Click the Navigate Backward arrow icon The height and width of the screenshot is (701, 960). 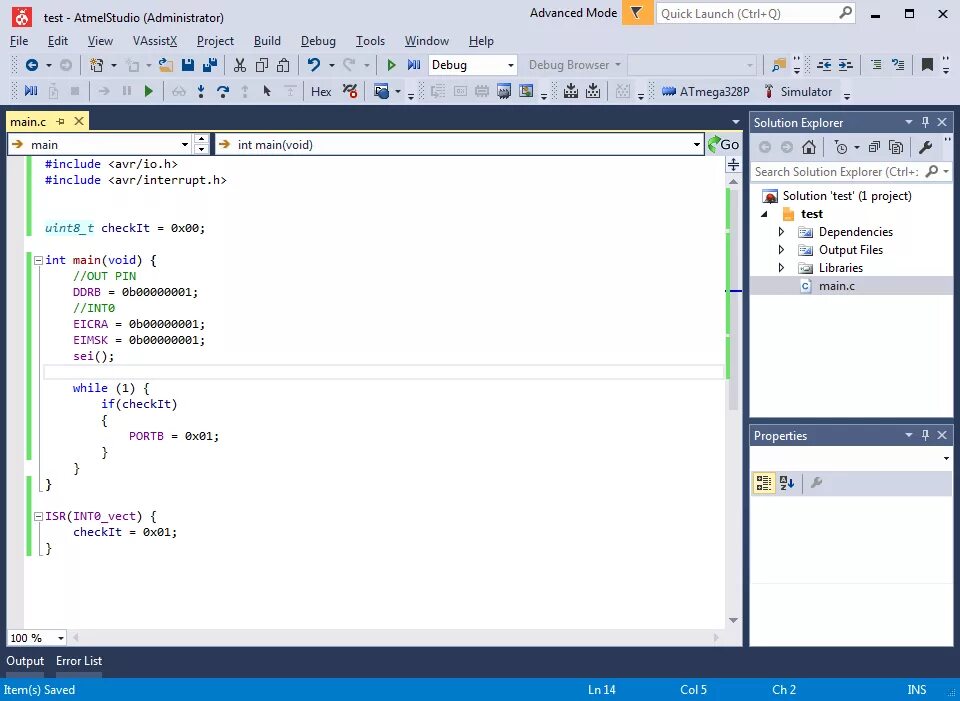click(x=32, y=65)
